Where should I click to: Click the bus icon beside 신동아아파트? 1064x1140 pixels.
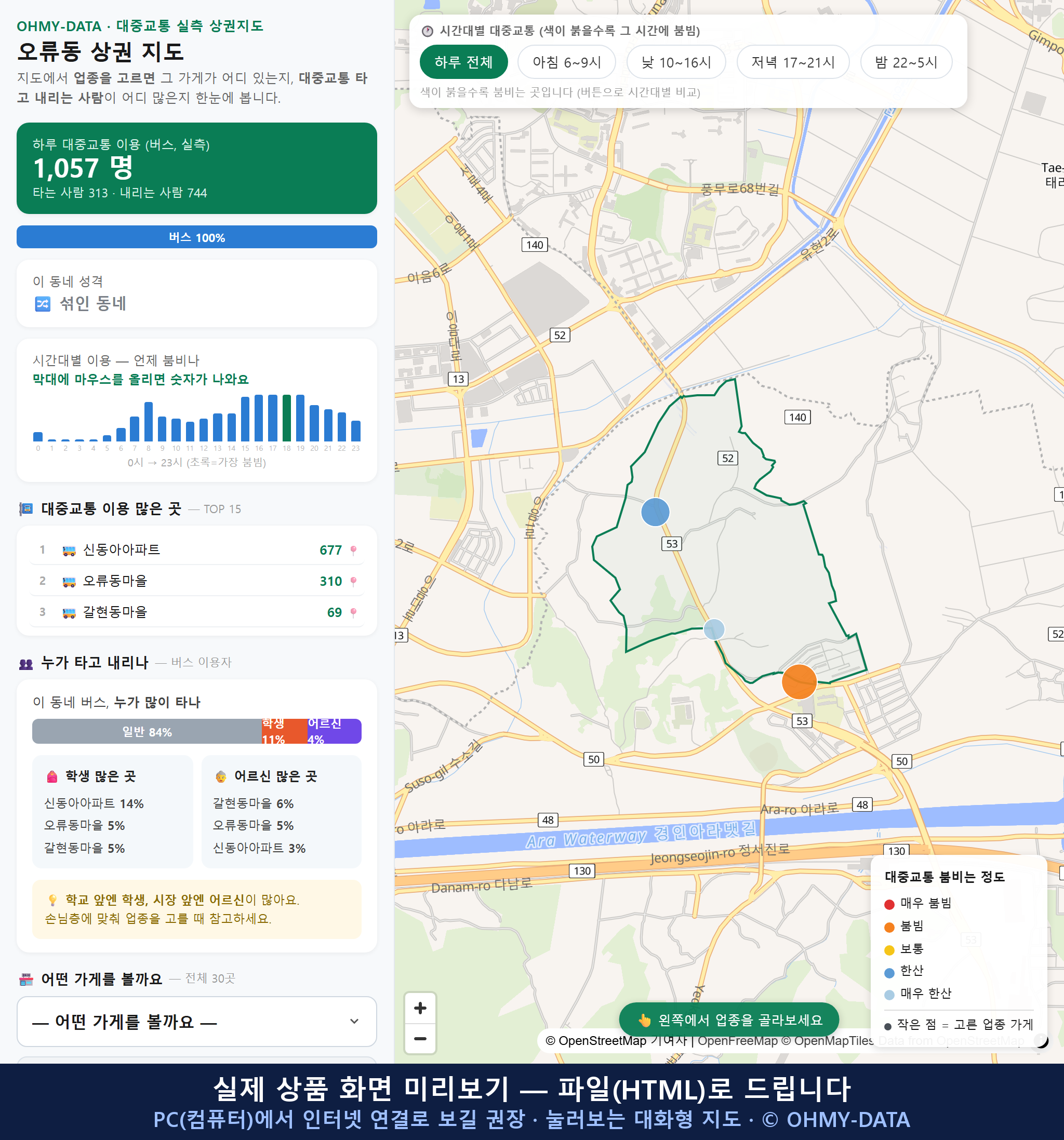click(x=69, y=551)
